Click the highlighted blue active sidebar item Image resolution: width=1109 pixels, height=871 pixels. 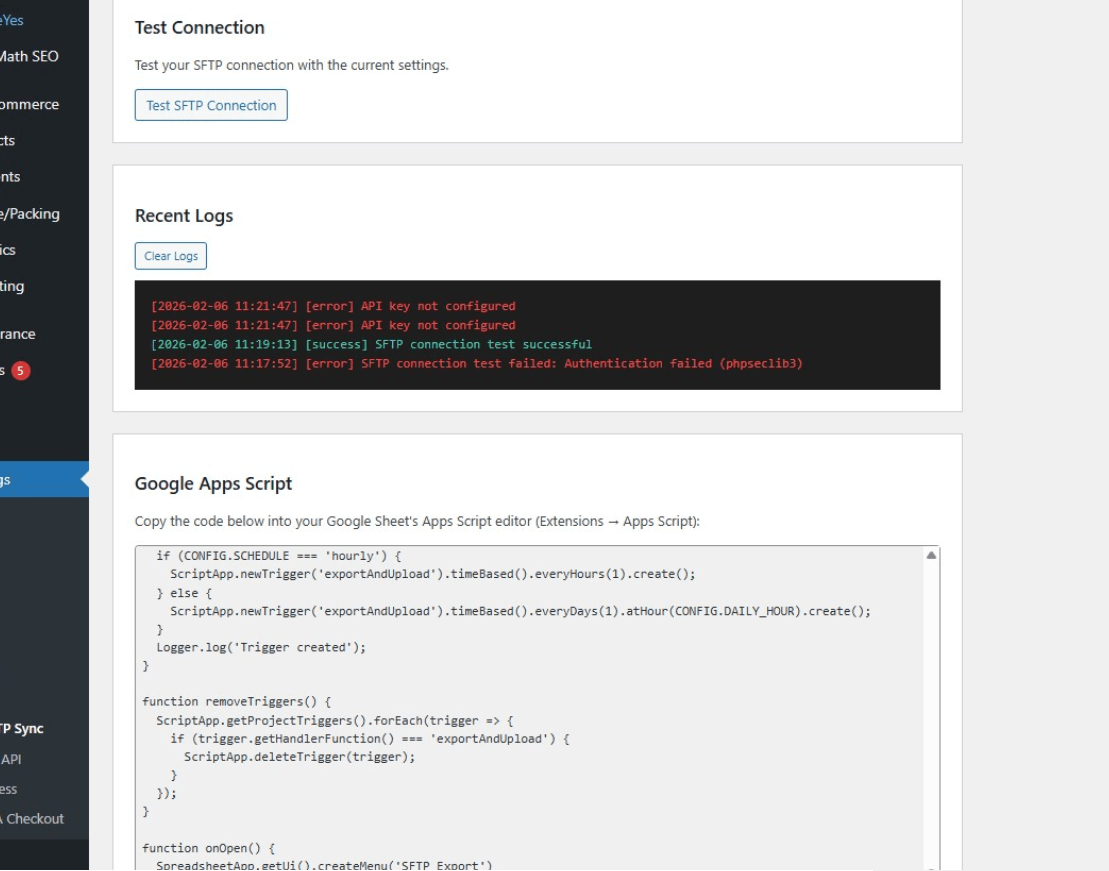point(40,480)
